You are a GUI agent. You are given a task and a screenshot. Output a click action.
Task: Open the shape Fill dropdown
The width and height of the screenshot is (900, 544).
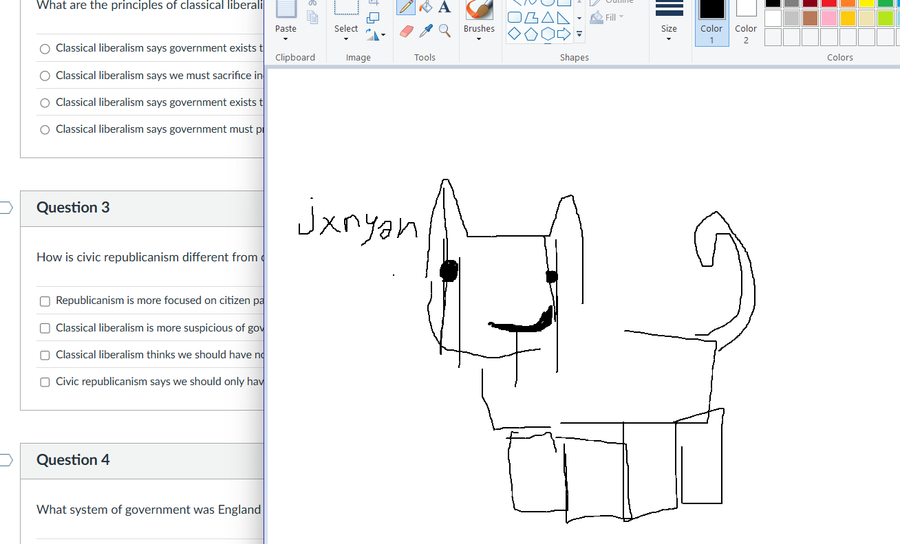621,17
